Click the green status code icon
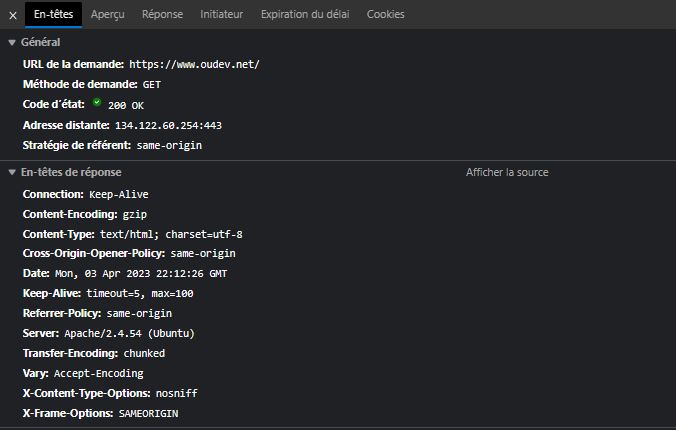676x430 pixels. click(x=97, y=103)
